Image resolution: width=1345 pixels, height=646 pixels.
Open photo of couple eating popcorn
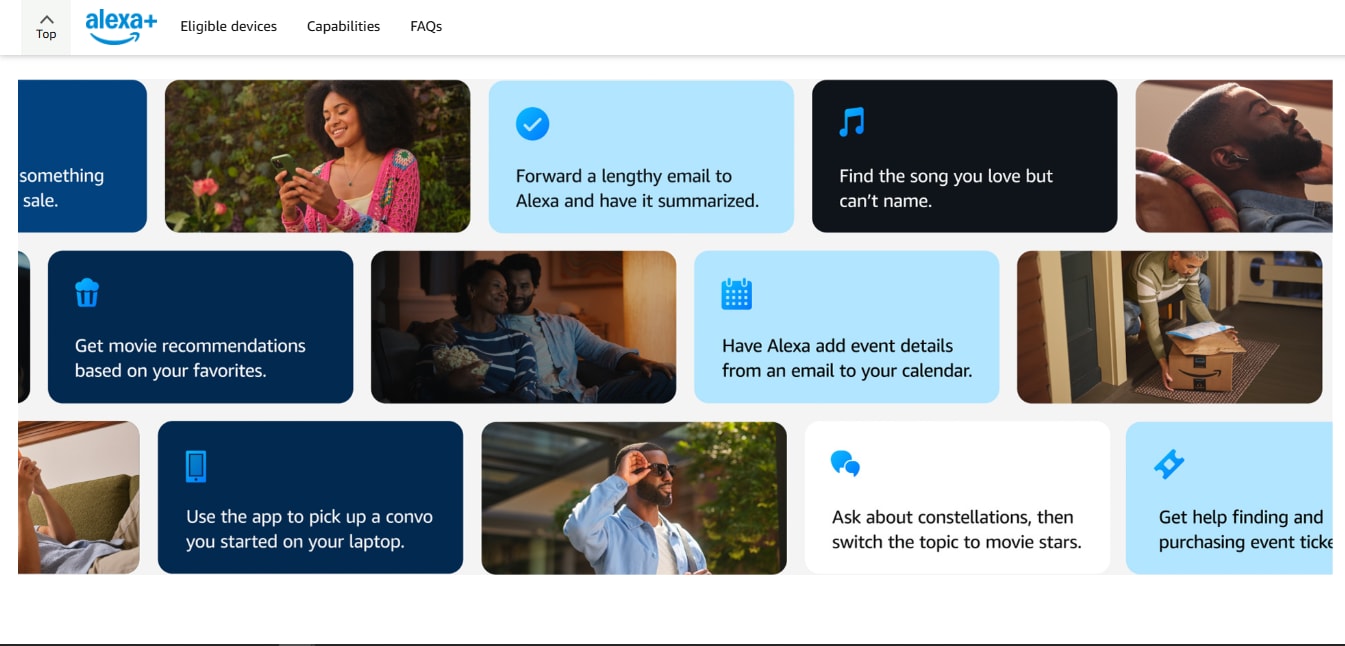[523, 327]
